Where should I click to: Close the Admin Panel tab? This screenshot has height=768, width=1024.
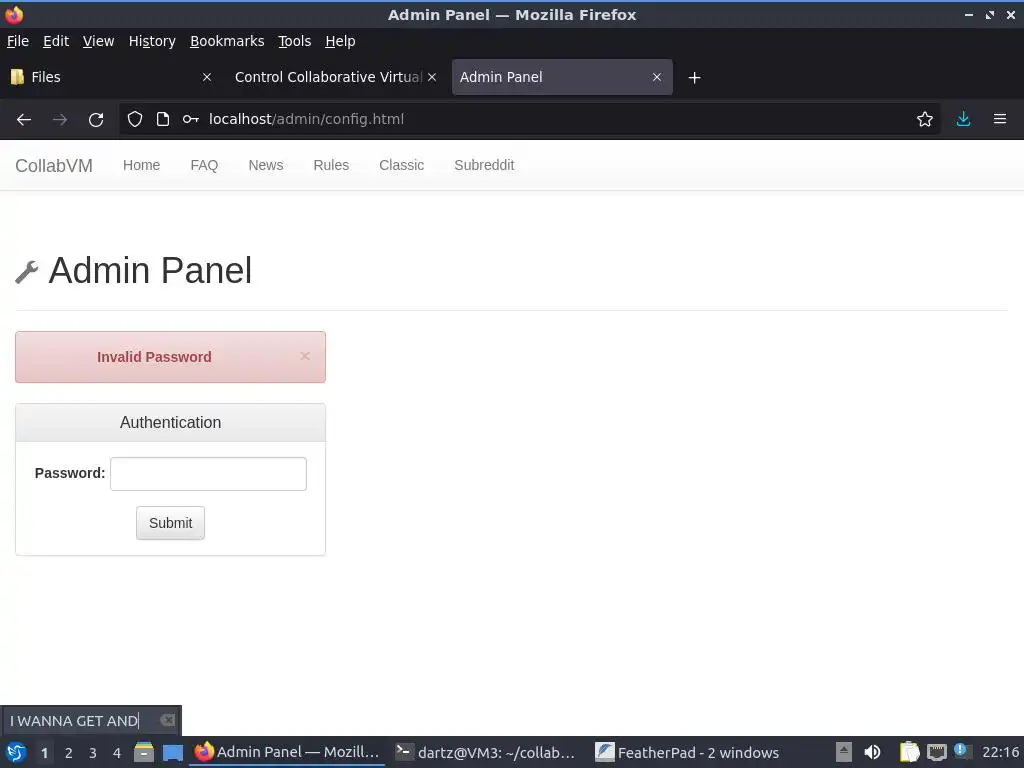click(657, 77)
